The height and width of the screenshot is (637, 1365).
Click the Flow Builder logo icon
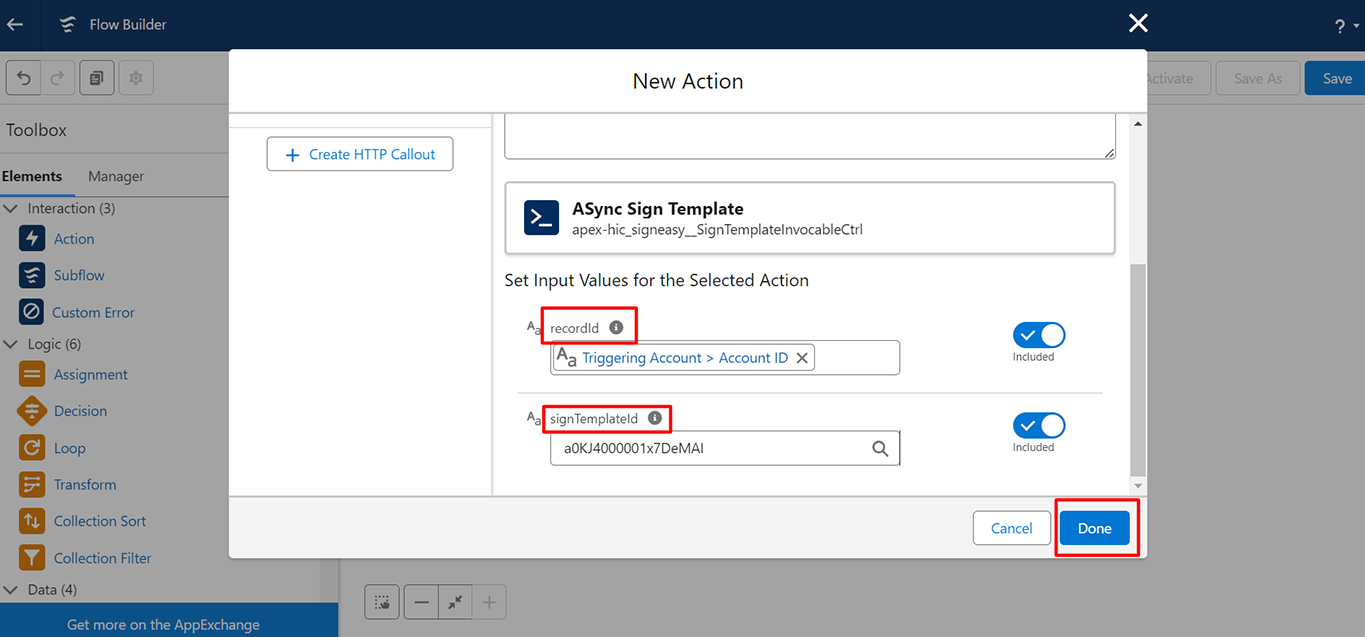pyautogui.click(x=67, y=25)
